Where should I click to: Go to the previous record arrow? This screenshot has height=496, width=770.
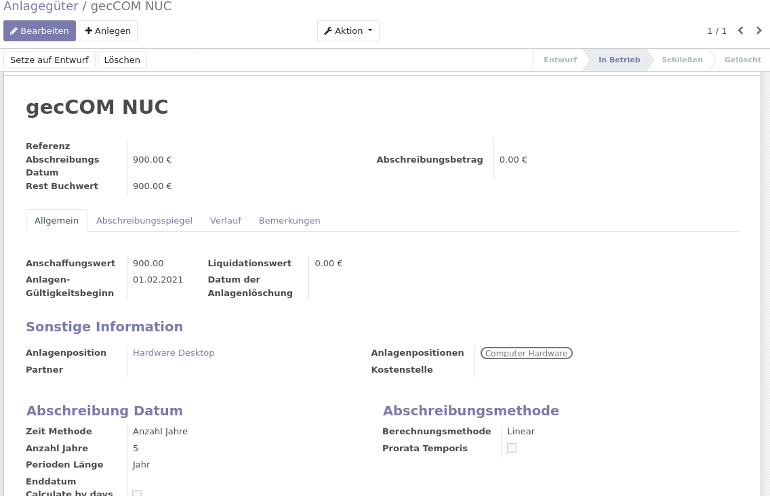pos(741,31)
